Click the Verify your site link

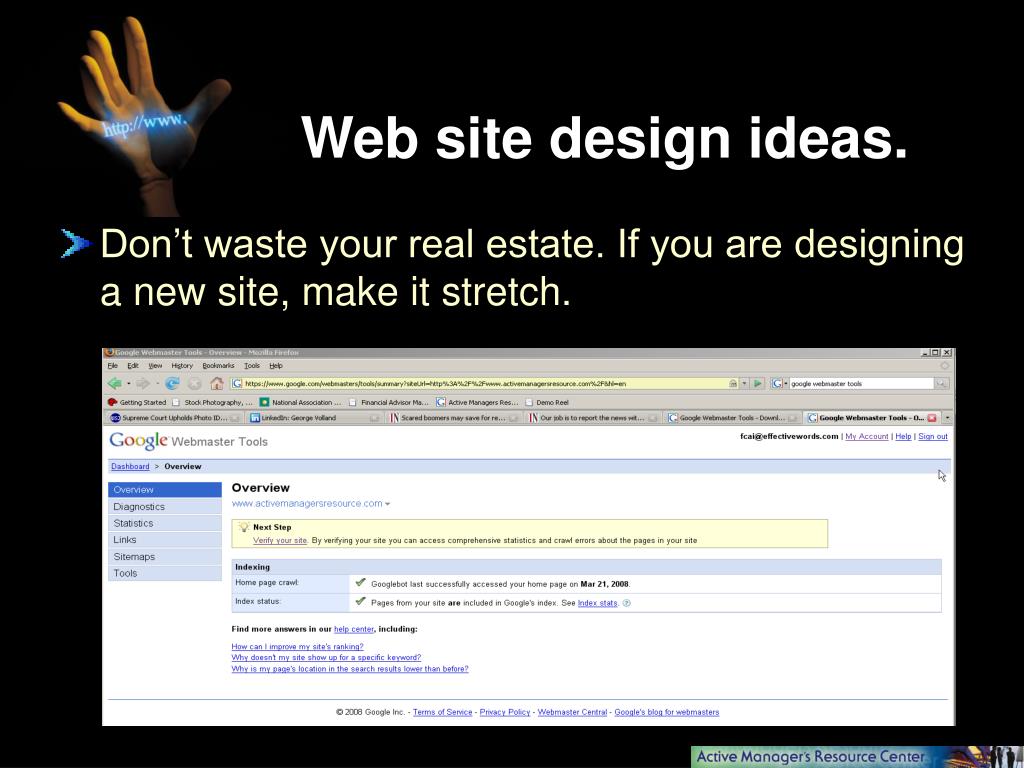280,541
